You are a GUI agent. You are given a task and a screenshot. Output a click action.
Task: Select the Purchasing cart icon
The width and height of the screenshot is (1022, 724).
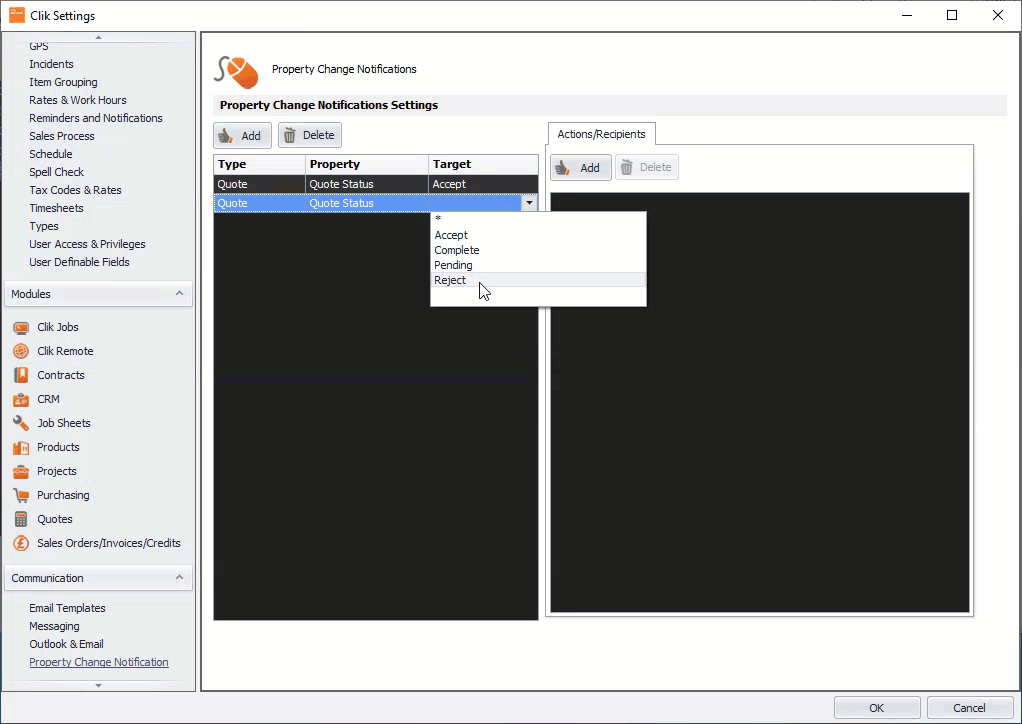click(21, 495)
